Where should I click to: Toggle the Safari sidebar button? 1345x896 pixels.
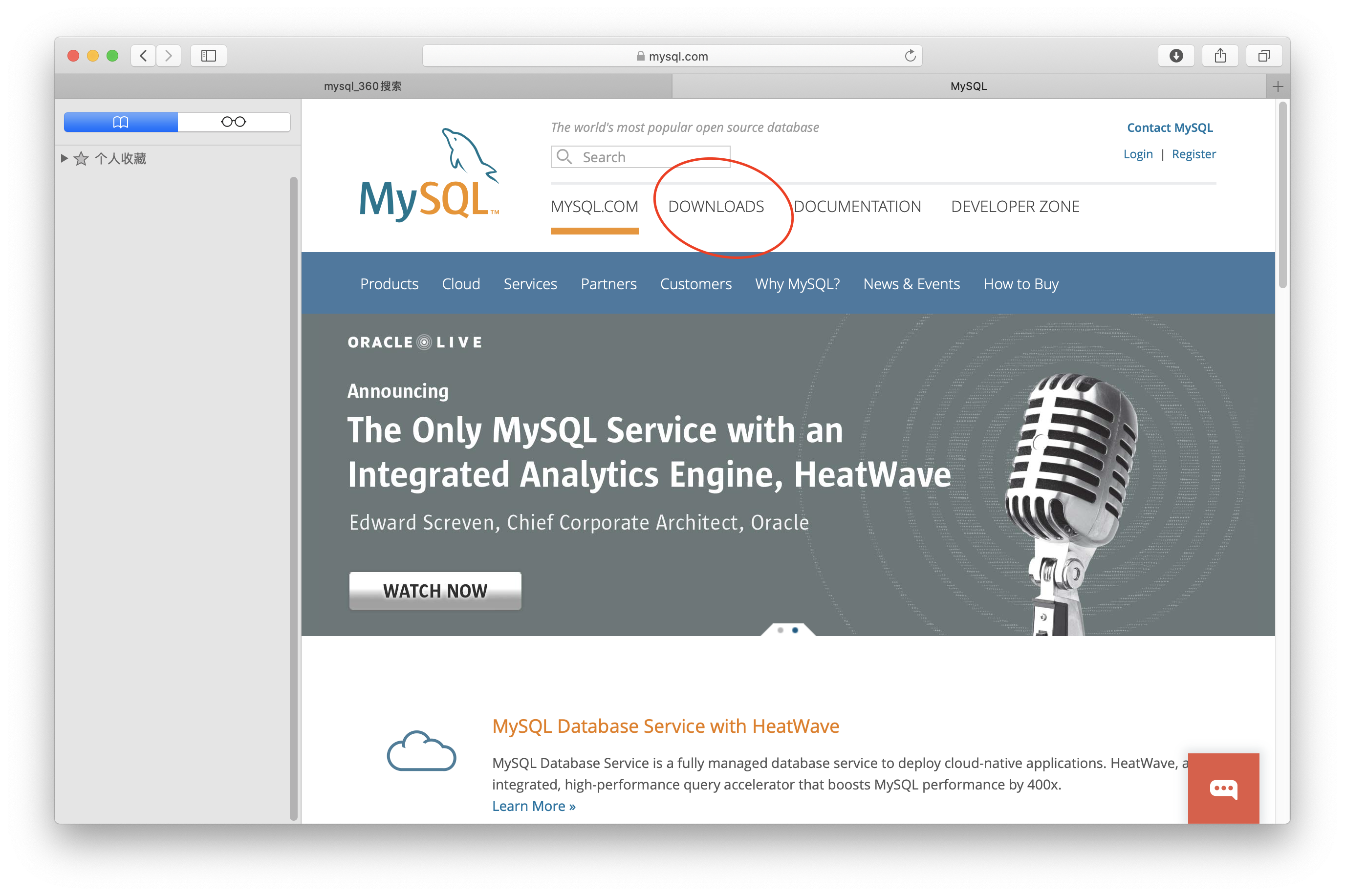[209, 55]
